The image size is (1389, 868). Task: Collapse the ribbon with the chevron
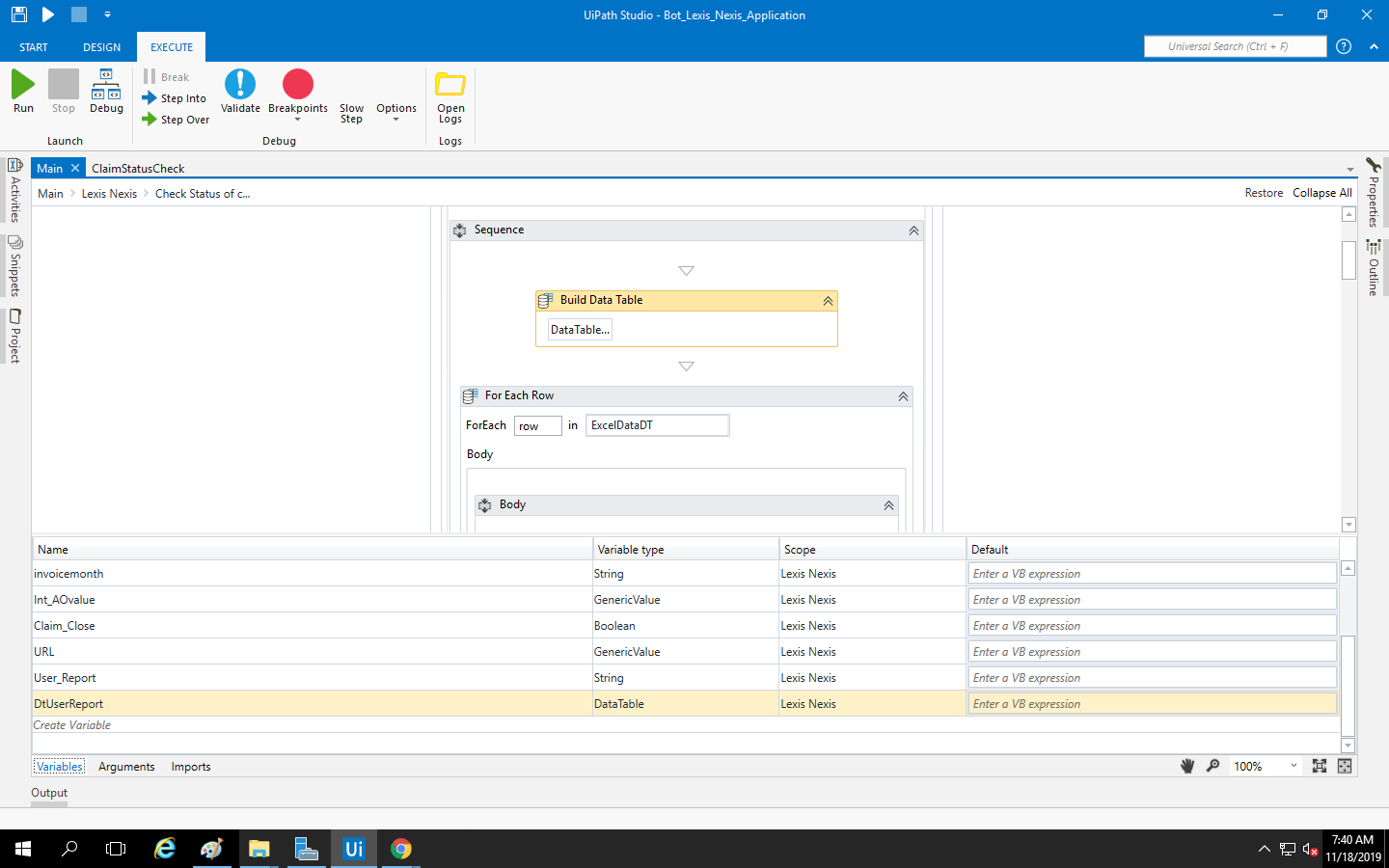click(x=1374, y=46)
